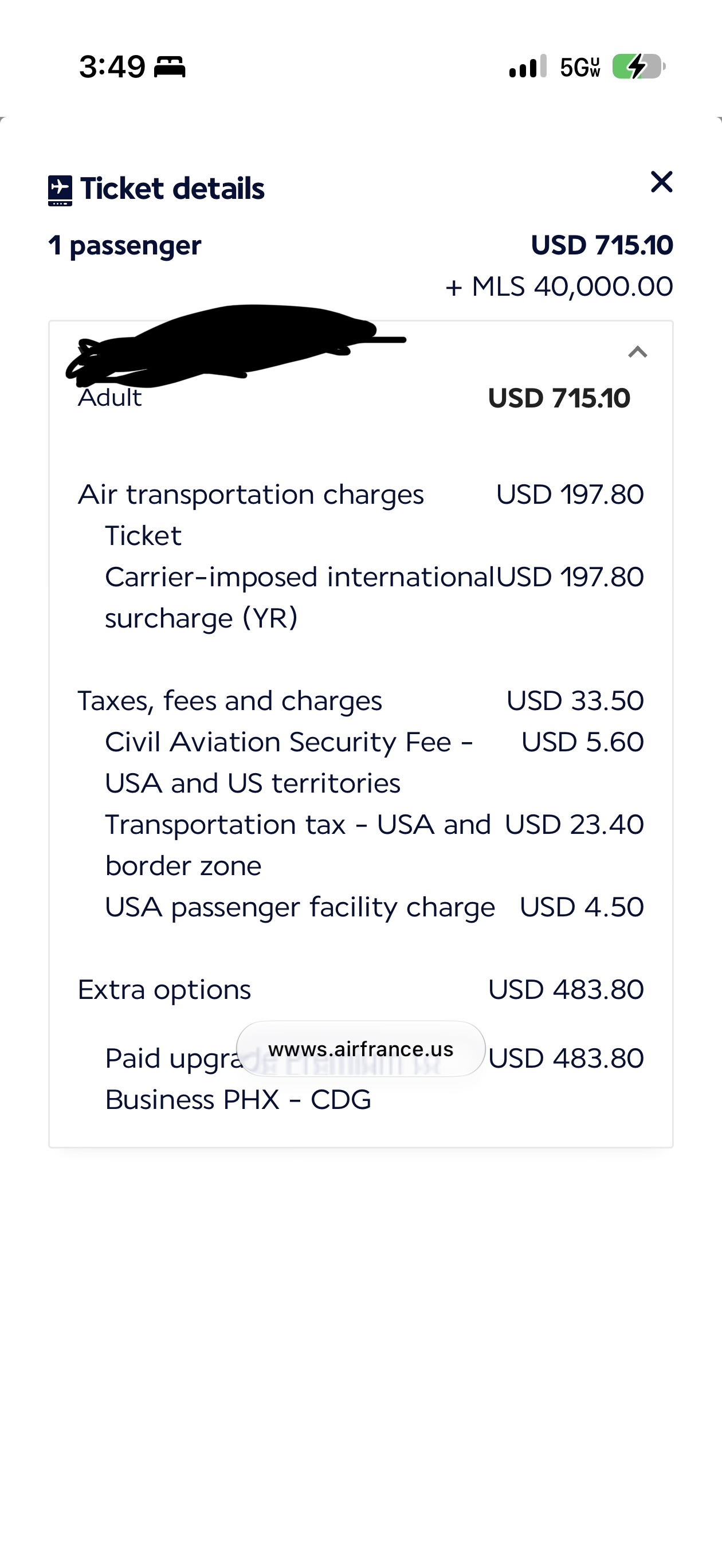The width and height of the screenshot is (722, 1568).
Task: Tap the USA passenger facility charge line
Action: pyautogui.click(x=374, y=907)
